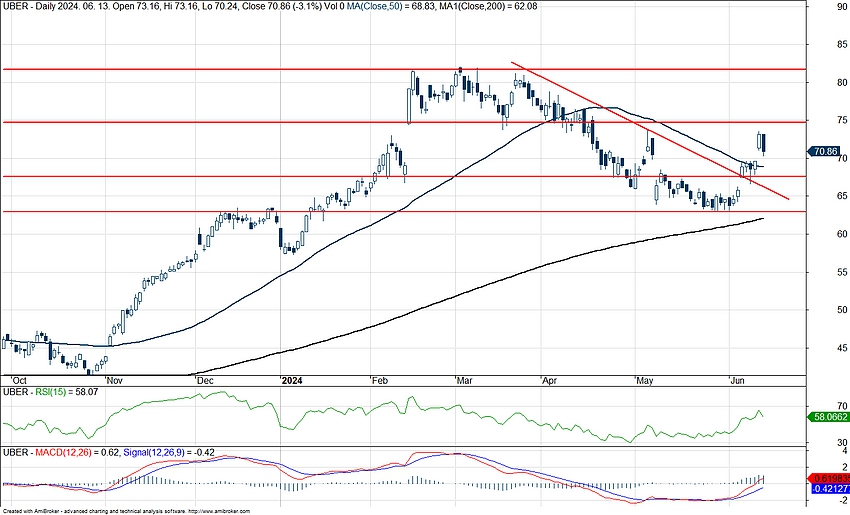The height and width of the screenshot is (515, 850).
Task: Select the 58.0662 RSI value tag
Action: (x=828, y=417)
